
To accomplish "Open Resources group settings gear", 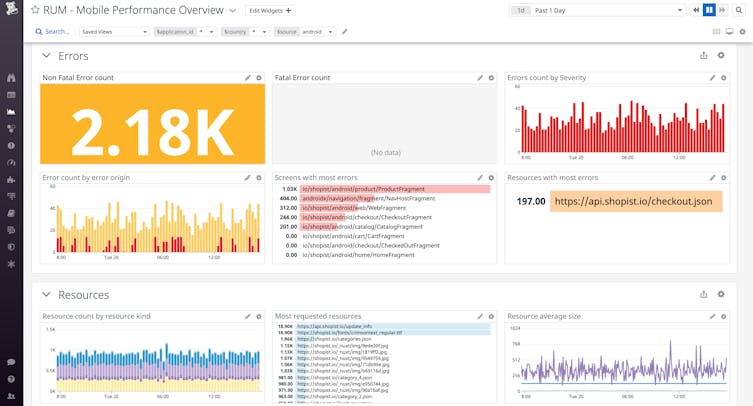I will [721, 294].
